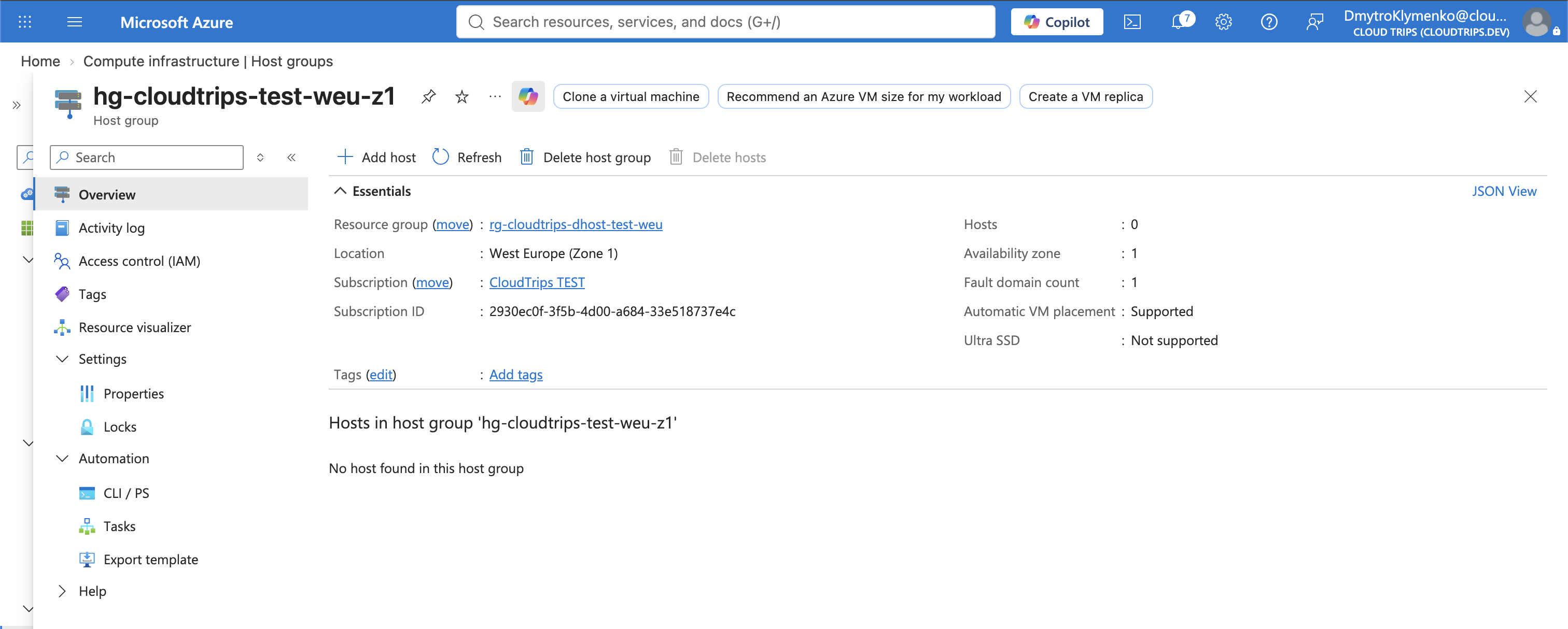Open the Azure portal apps grid icon
This screenshot has height=629, width=1568.
(x=25, y=22)
